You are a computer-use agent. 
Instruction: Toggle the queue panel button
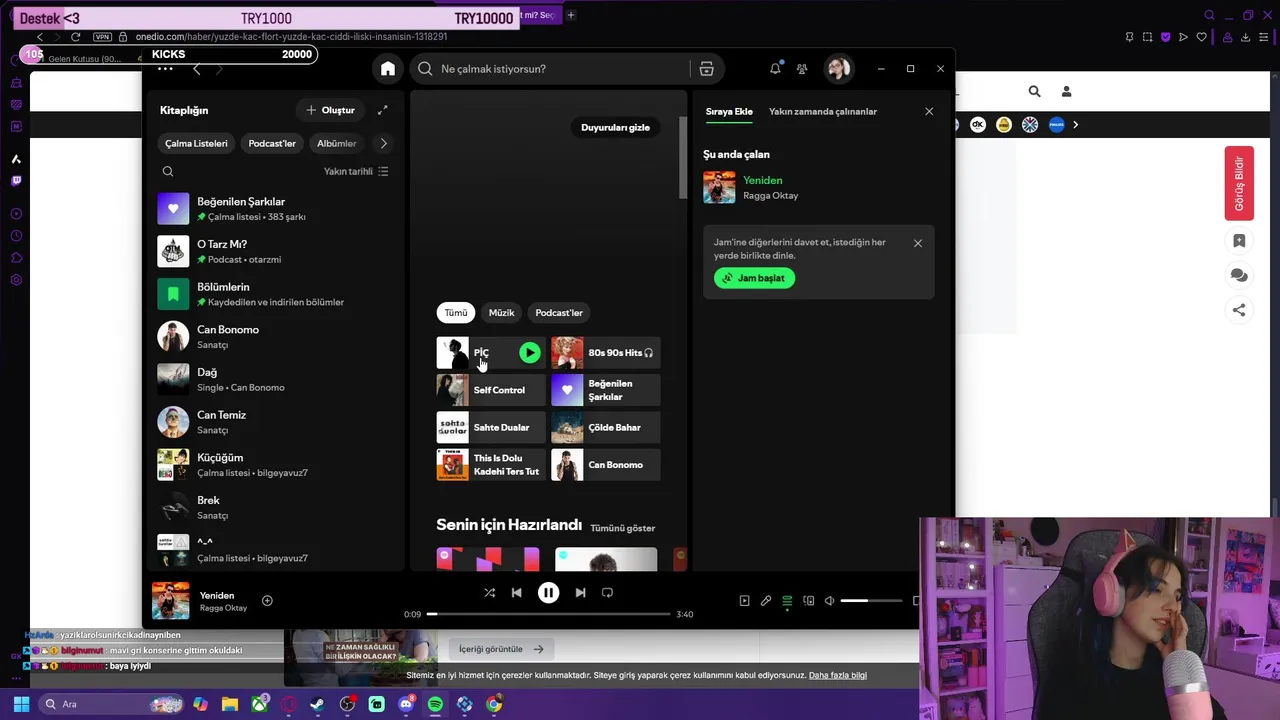pyautogui.click(x=787, y=601)
